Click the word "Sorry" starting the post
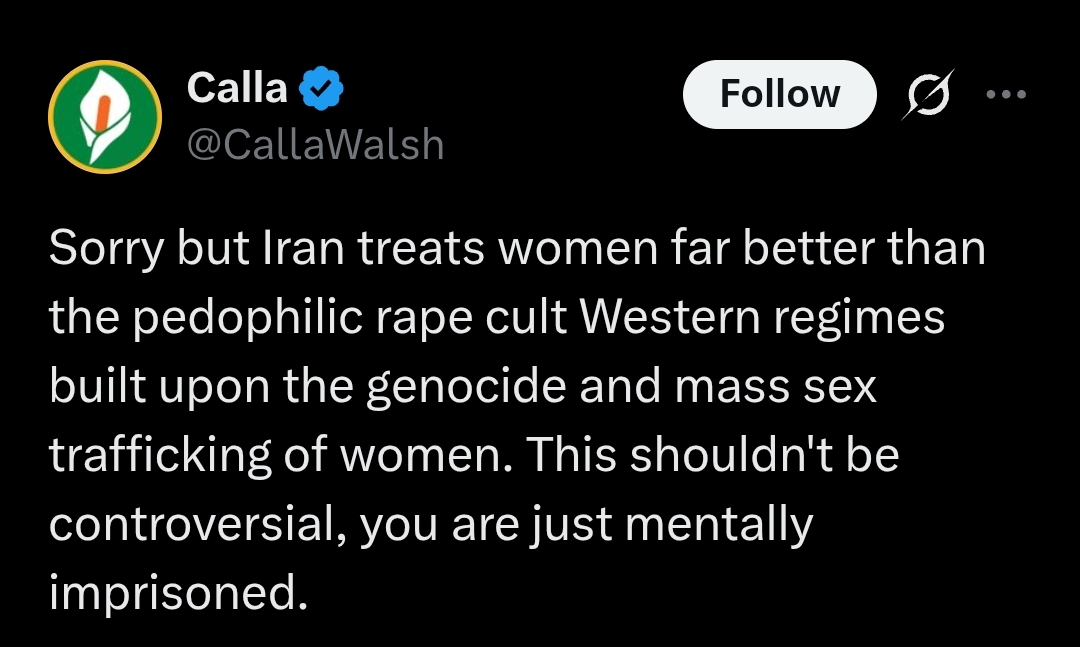 [106, 249]
